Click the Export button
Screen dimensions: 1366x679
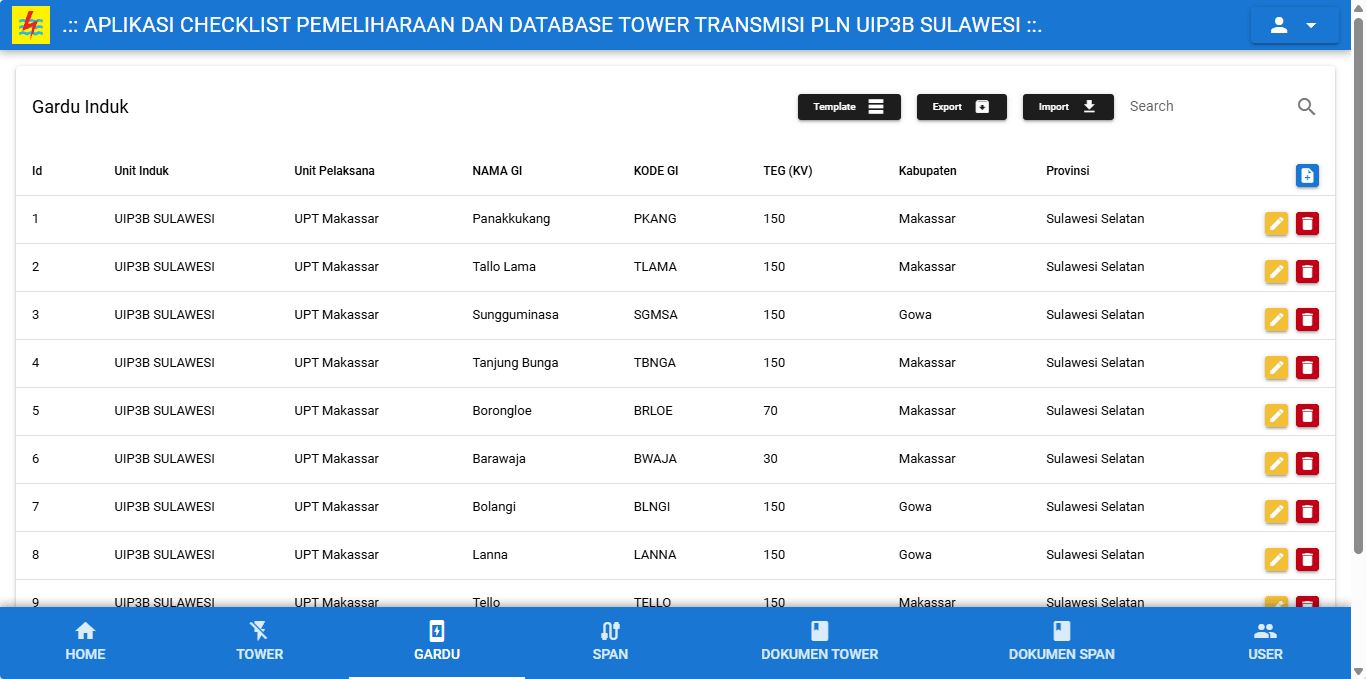[x=961, y=107]
